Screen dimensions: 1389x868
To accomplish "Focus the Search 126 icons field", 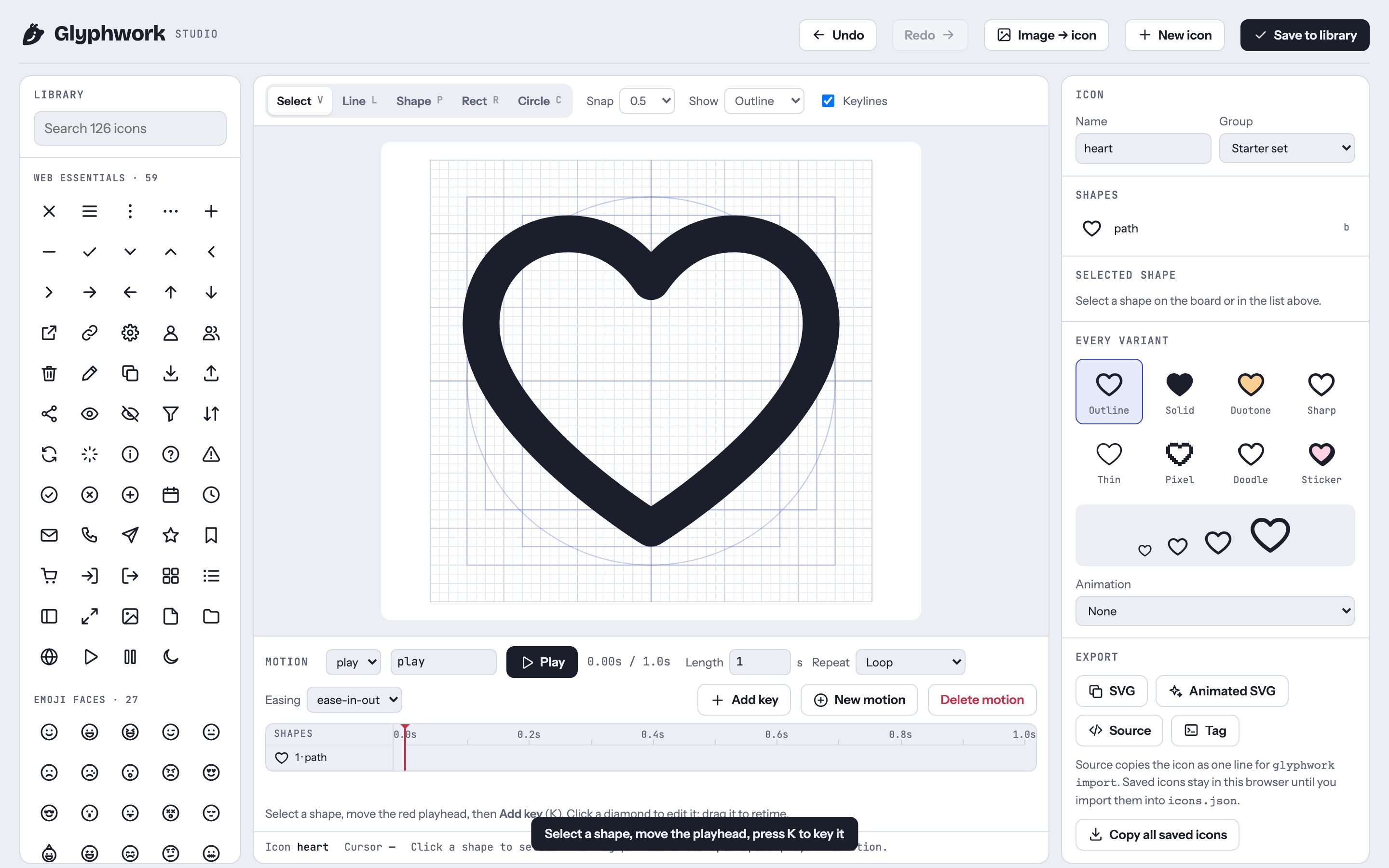I will point(130,129).
